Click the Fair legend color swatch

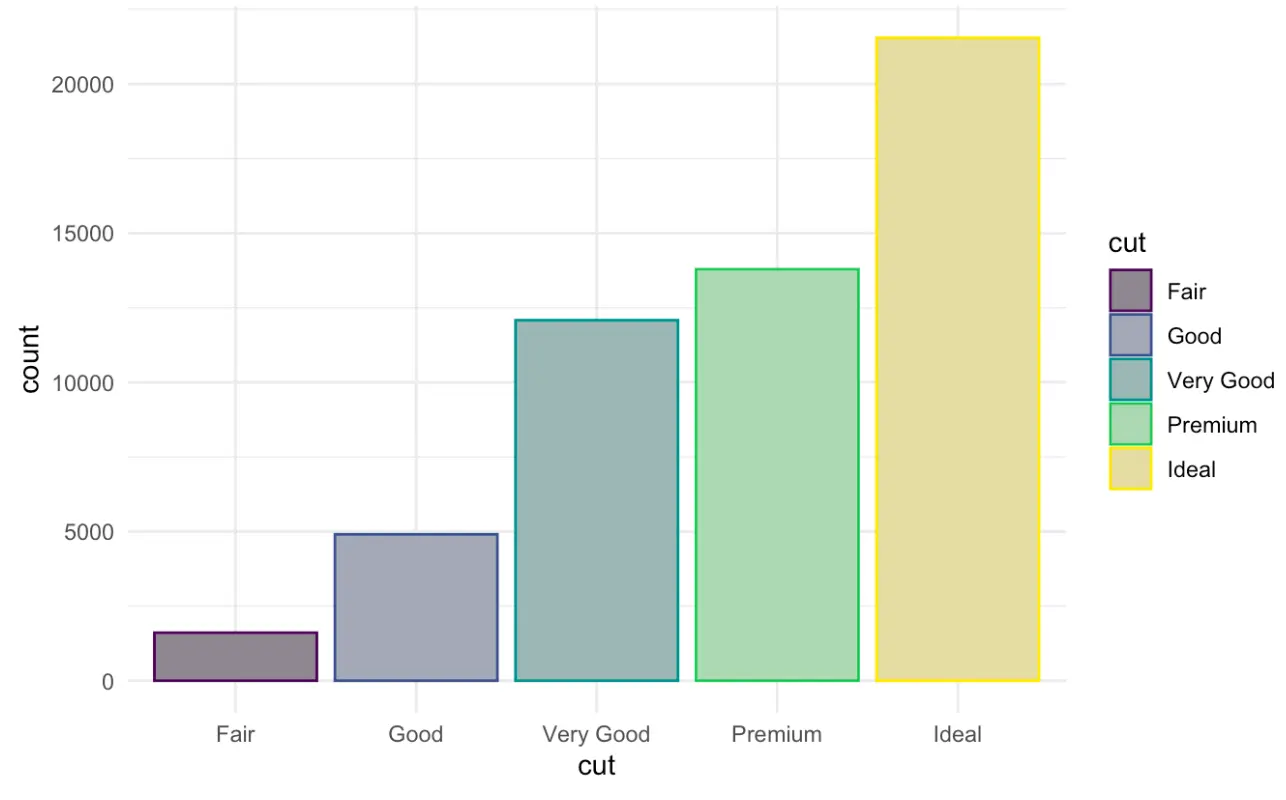(x=1130, y=291)
